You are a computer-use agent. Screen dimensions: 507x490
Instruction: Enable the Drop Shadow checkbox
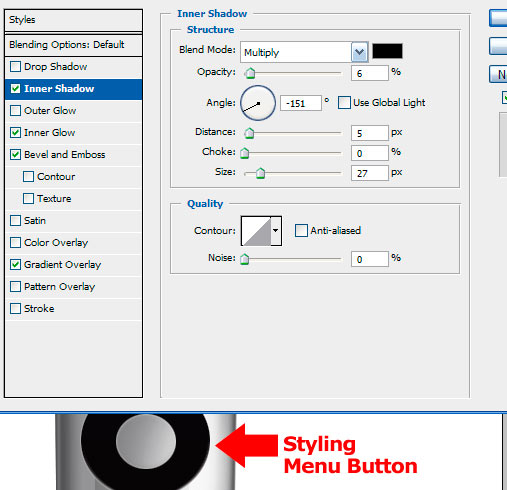click(15, 66)
